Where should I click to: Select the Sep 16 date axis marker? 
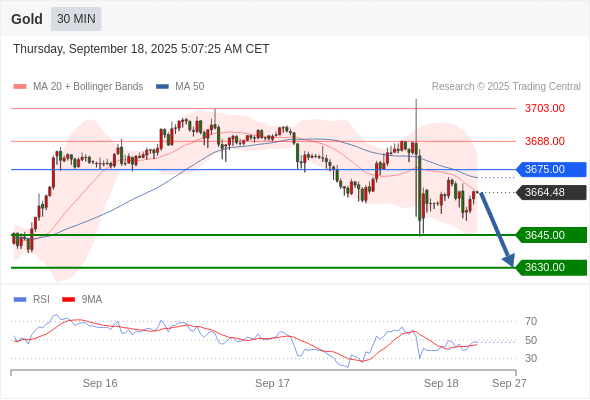click(x=100, y=383)
